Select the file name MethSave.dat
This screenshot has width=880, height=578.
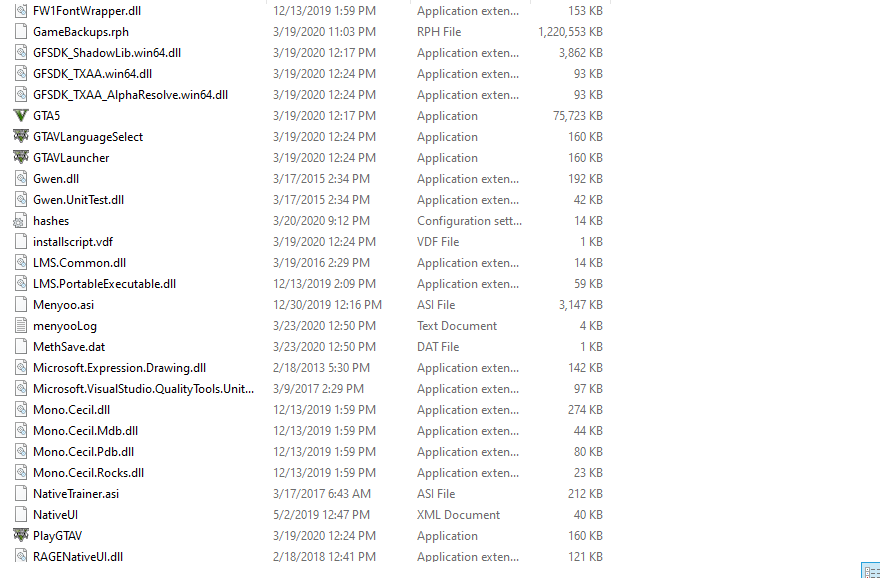point(69,347)
